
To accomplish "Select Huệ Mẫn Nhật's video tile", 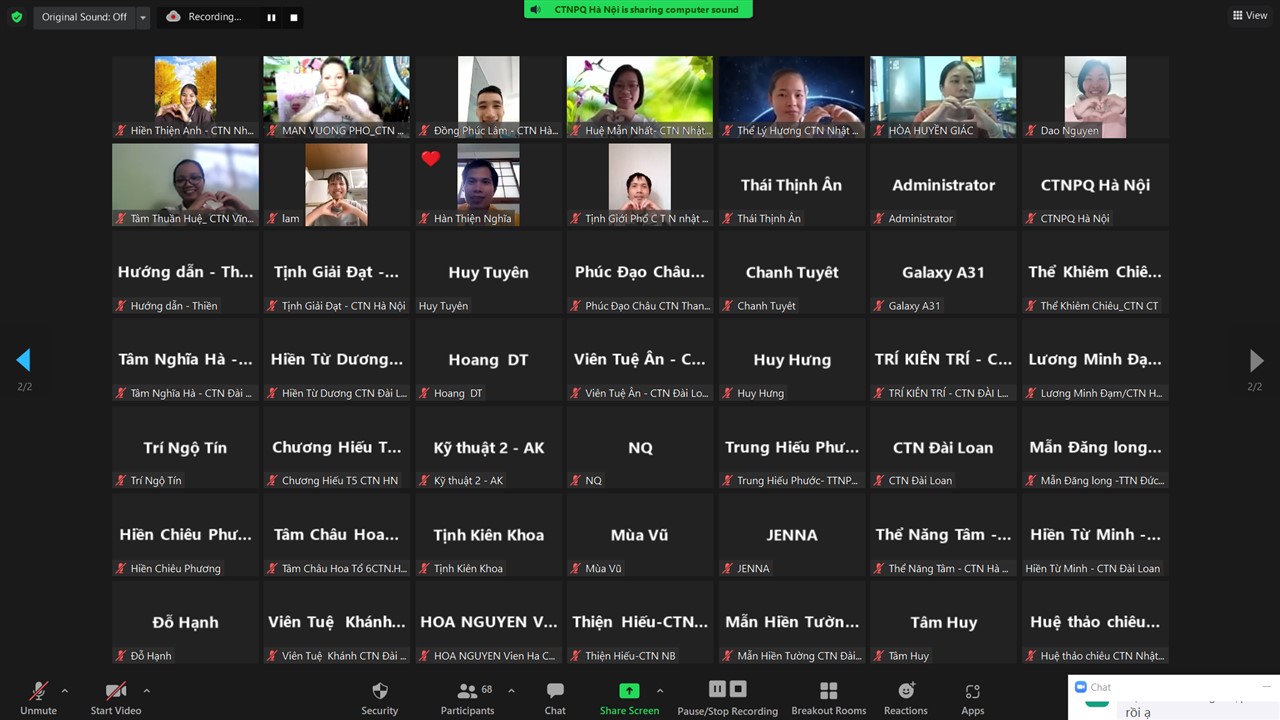I will (640, 97).
